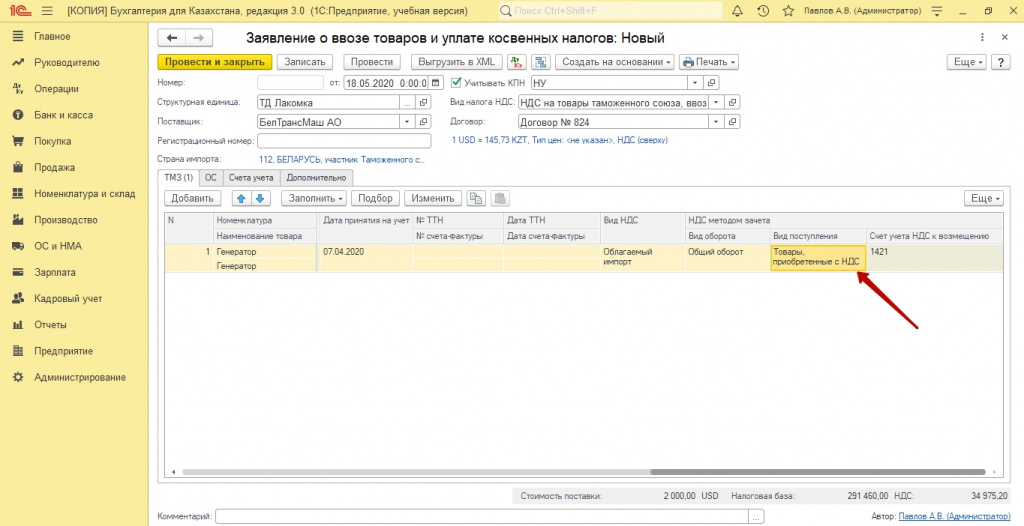Expand the Договор dropdown arrow

tap(716, 122)
